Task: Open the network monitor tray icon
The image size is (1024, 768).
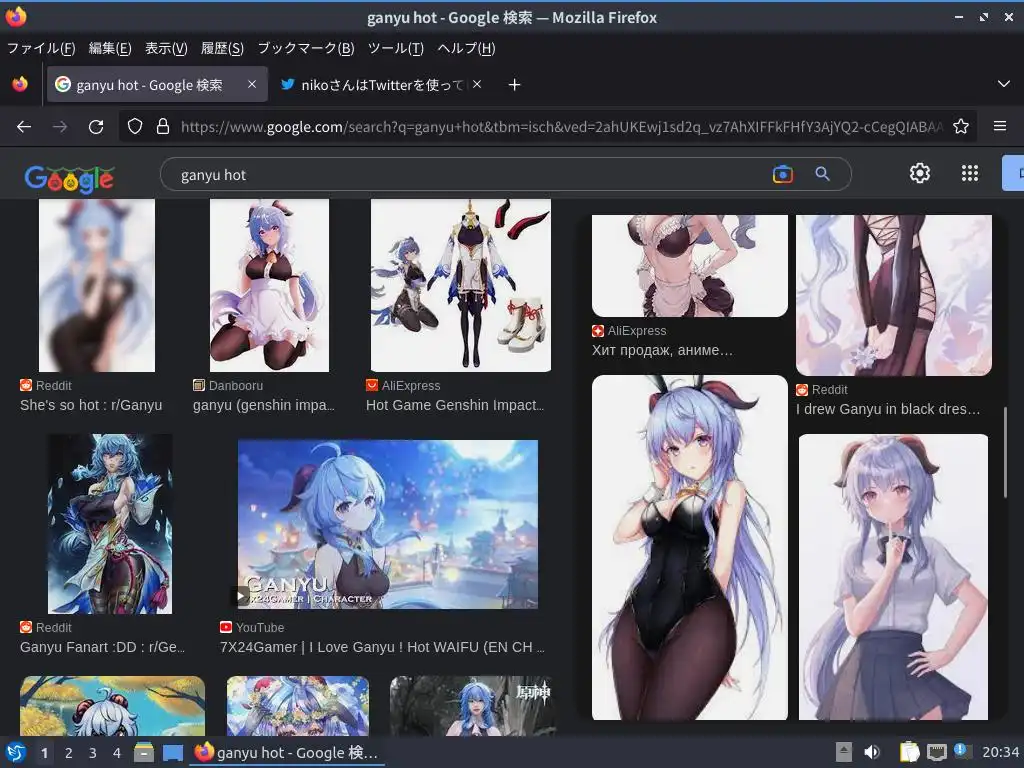Action: click(x=937, y=752)
